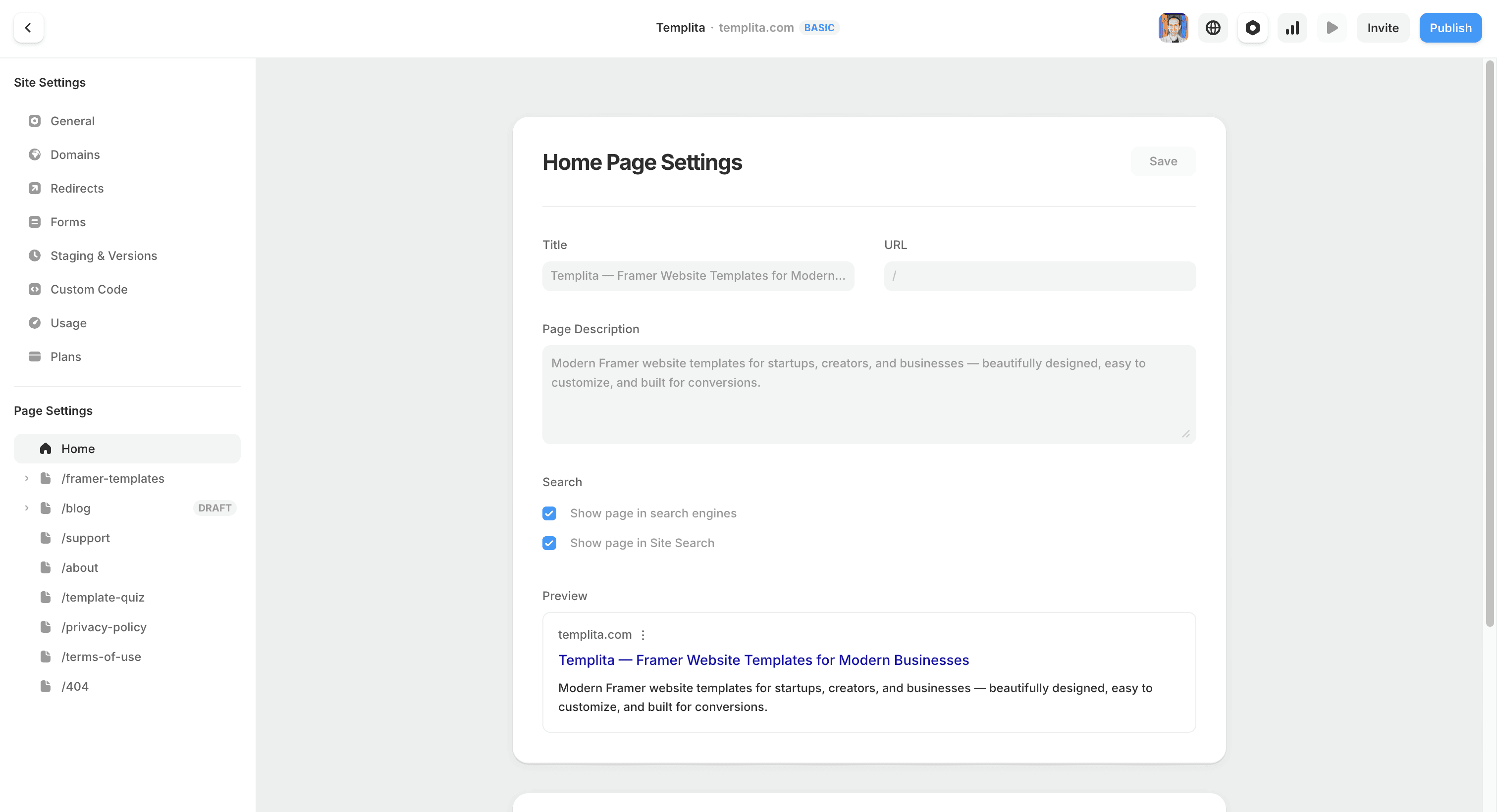Open Plans settings

point(127,356)
